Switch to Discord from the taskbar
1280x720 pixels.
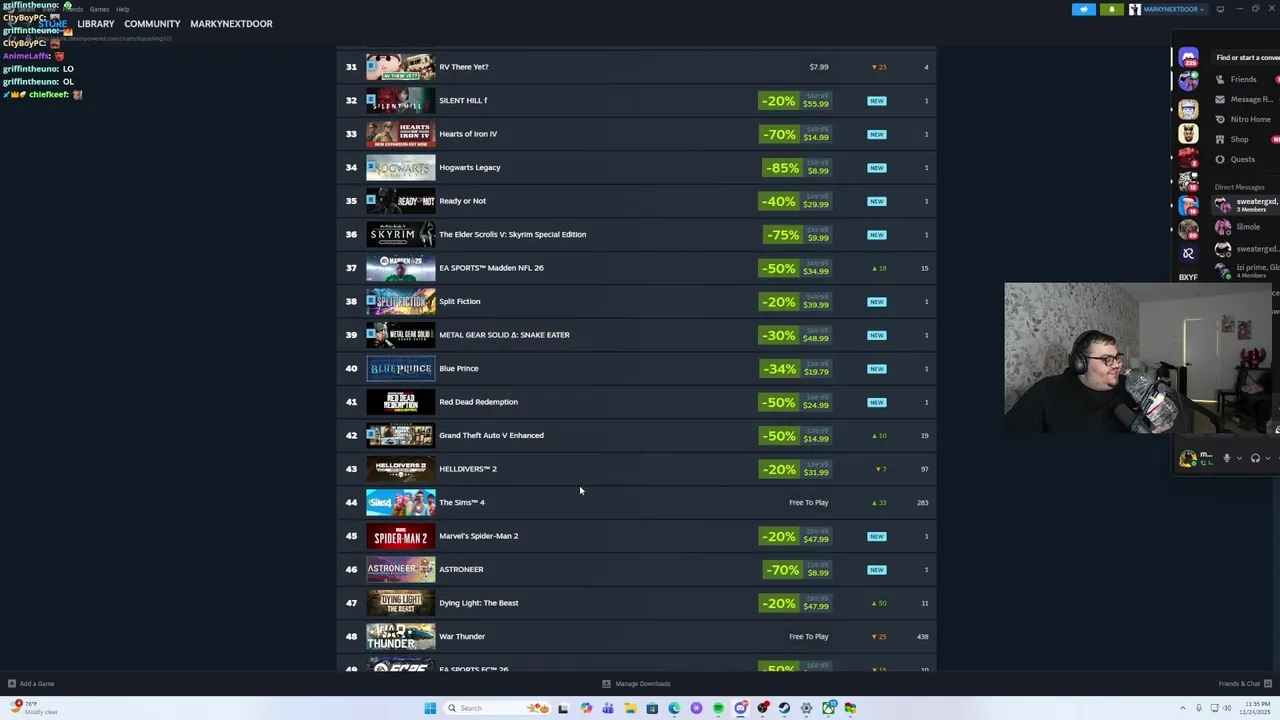pos(740,708)
